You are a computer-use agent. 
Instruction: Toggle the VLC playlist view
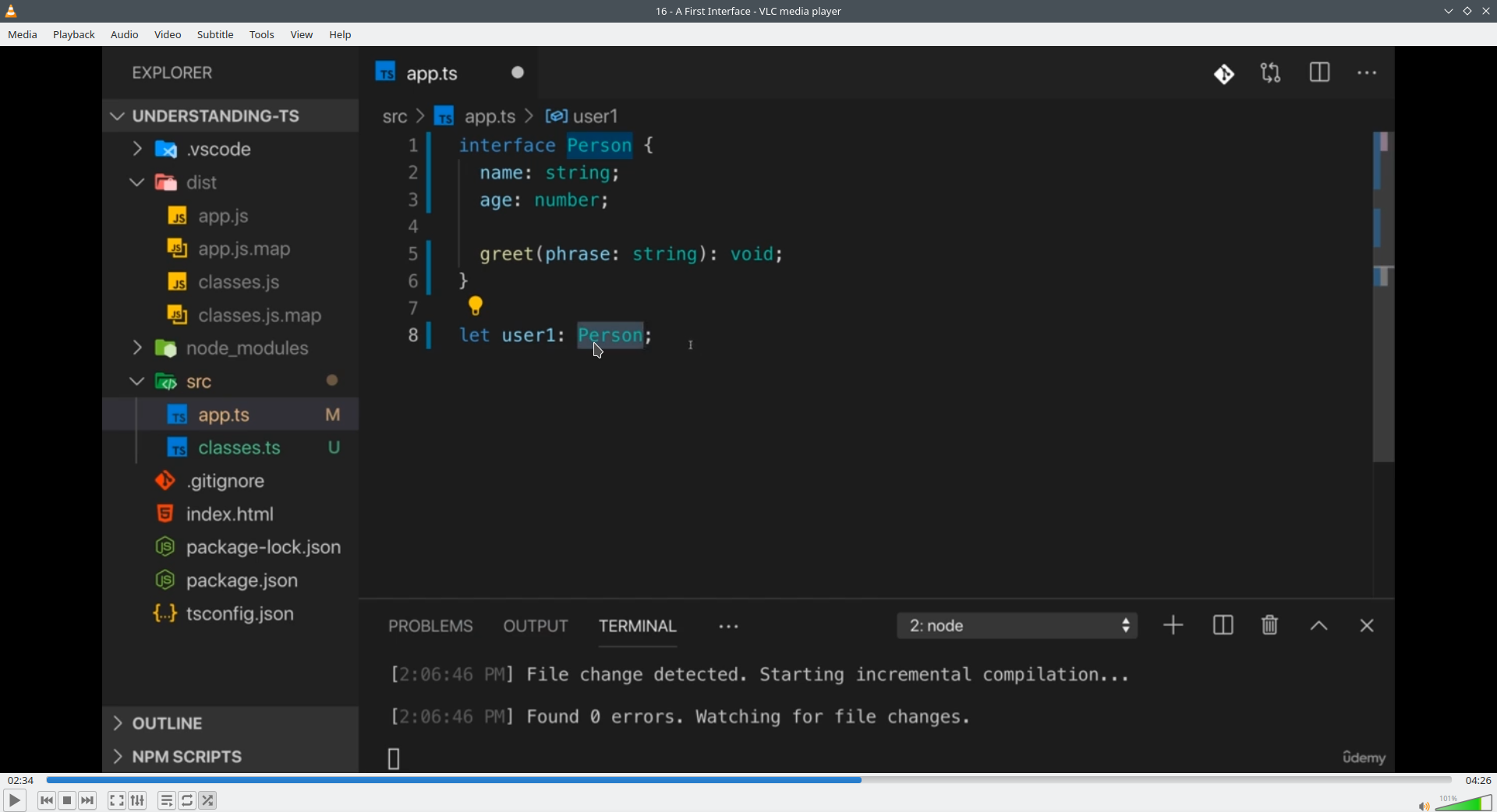click(167, 800)
